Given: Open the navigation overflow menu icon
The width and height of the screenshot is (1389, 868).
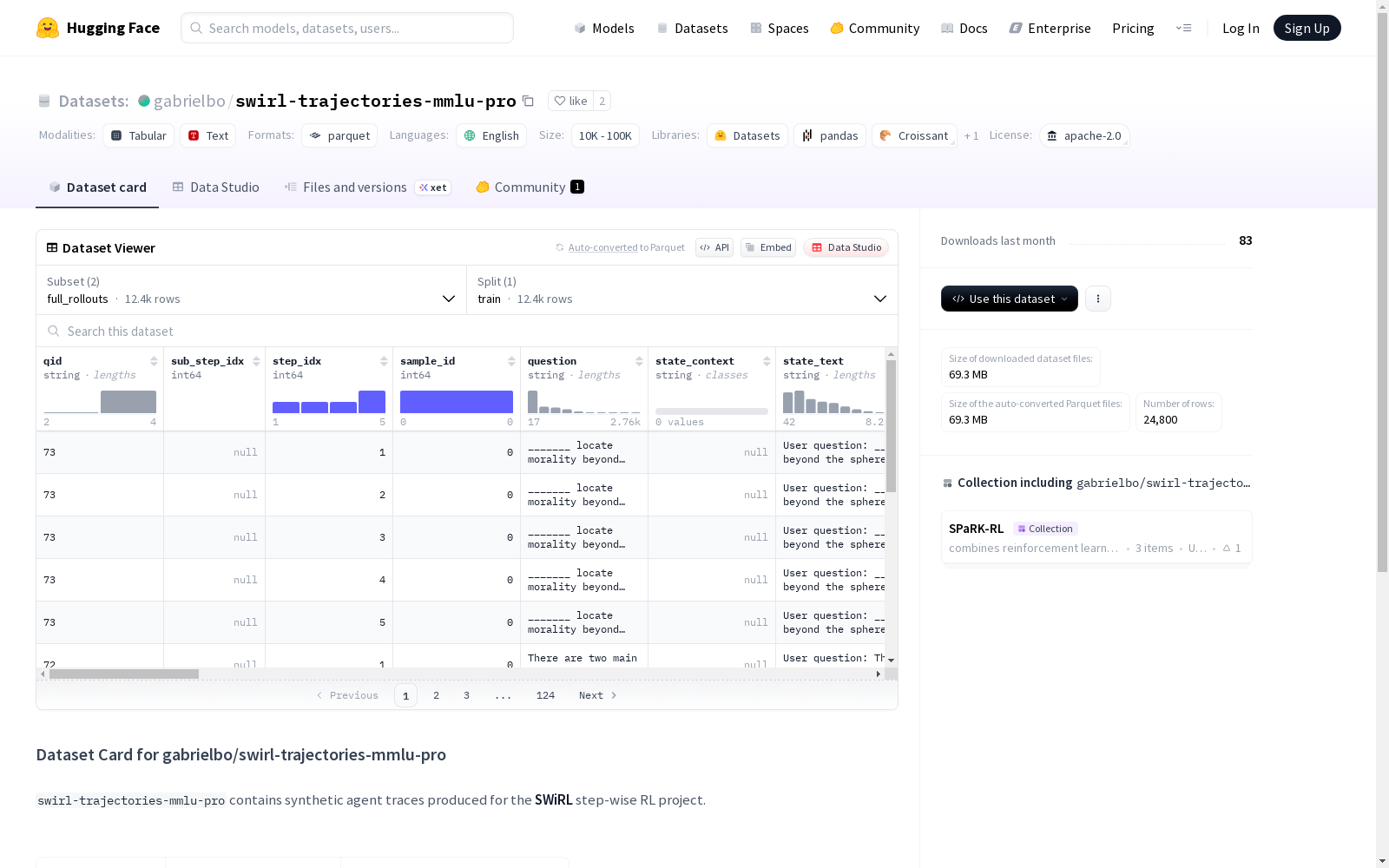Looking at the screenshot, I should click(x=1183, y=28).
